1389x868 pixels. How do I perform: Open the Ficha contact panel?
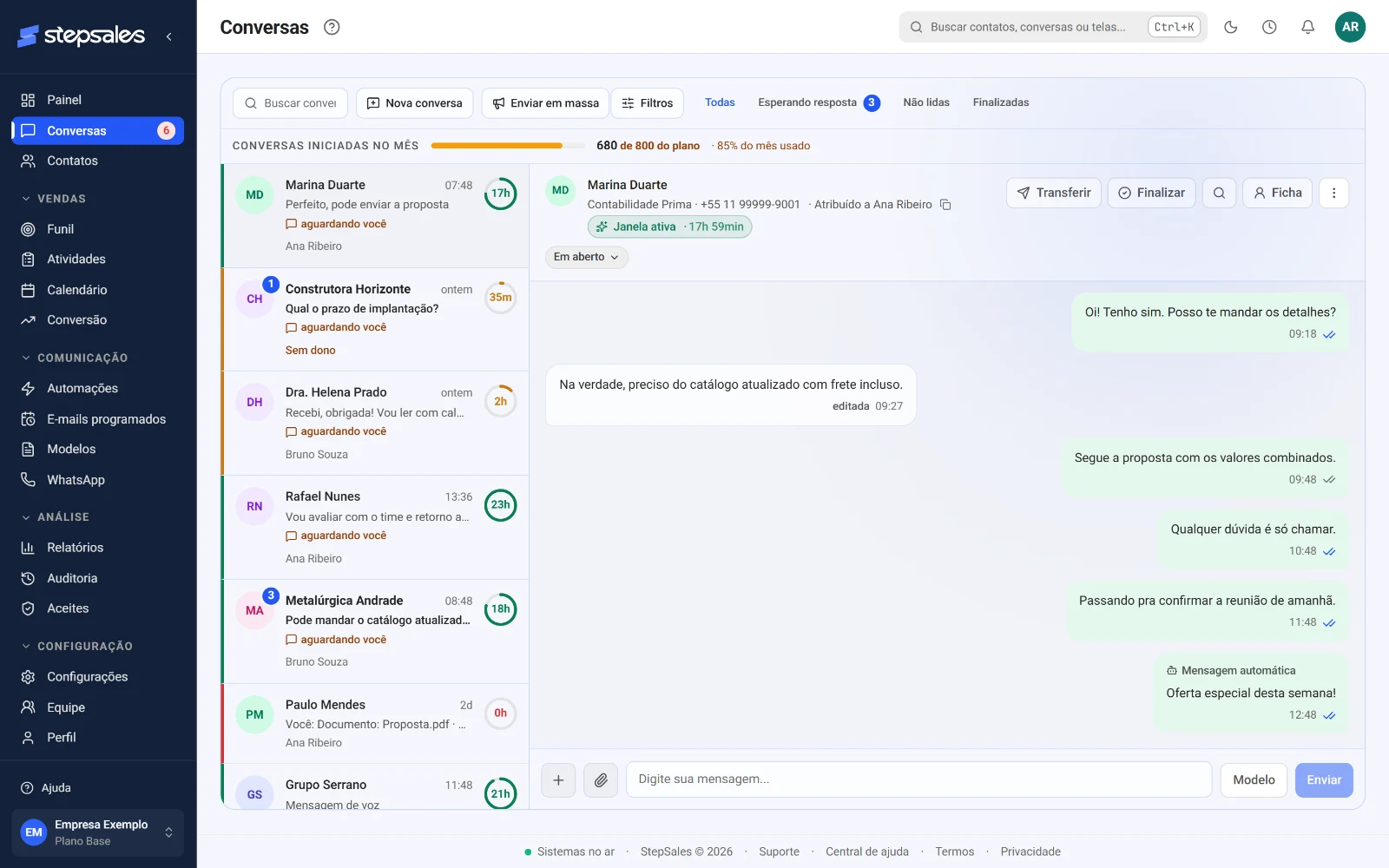(x=1278, y=193)
